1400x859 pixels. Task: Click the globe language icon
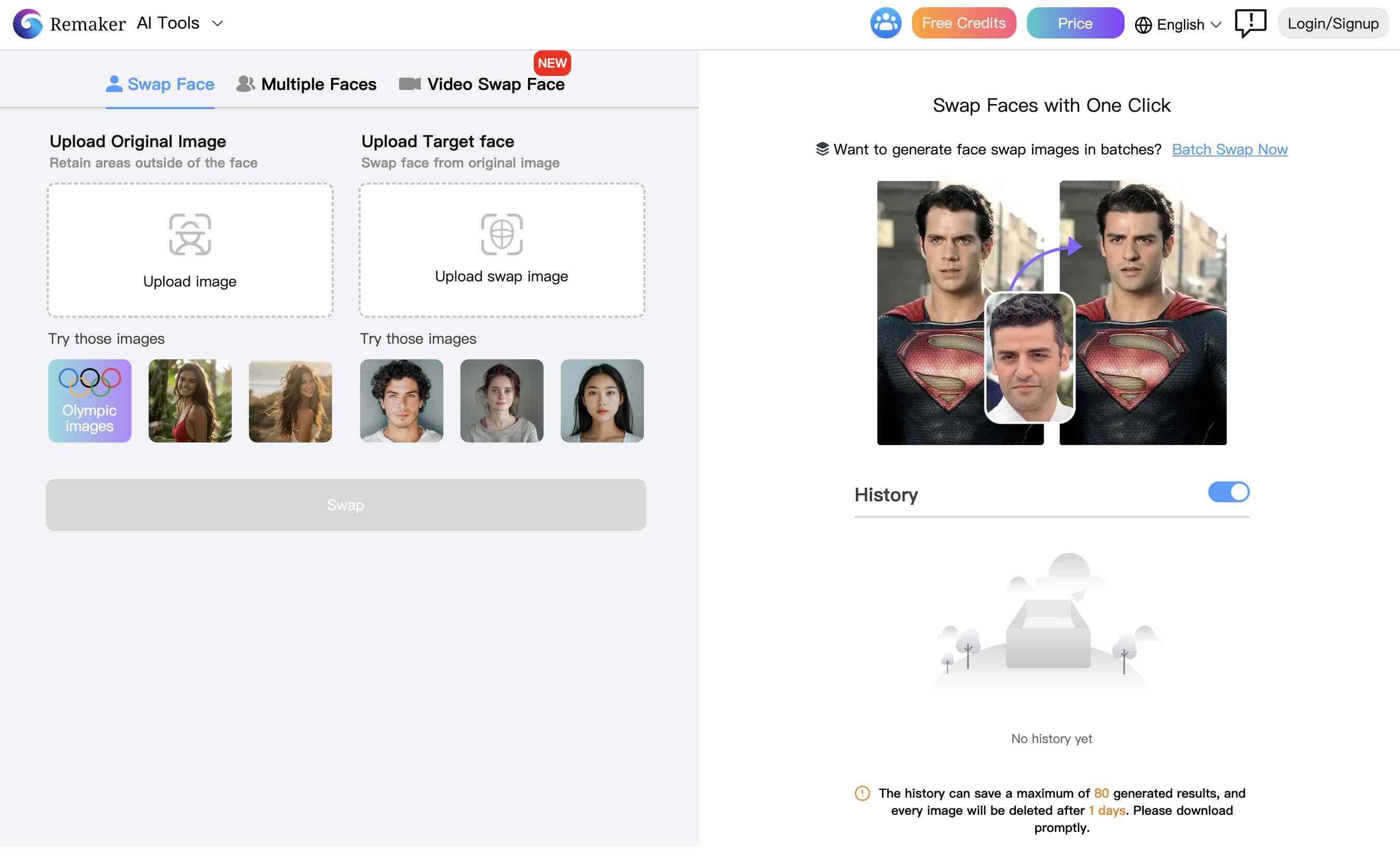[1143, 24]
